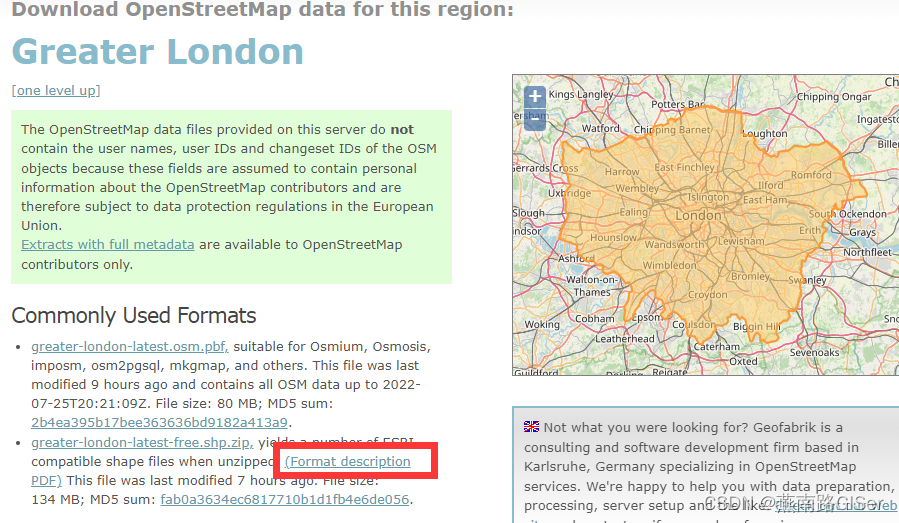Open MD5 sum fab0a3634ec6817710b1d1fb4e6de056 link
899x523 pixels.
(285, 499)
